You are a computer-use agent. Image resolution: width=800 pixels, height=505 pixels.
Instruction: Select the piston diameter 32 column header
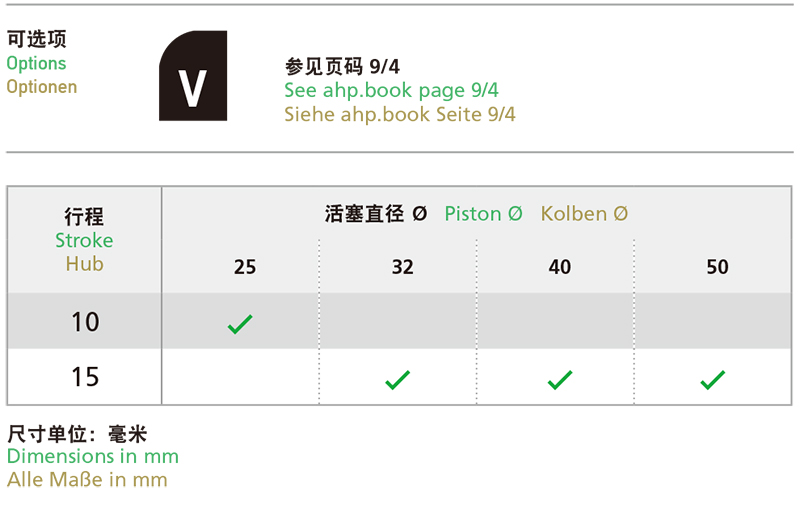403,267
